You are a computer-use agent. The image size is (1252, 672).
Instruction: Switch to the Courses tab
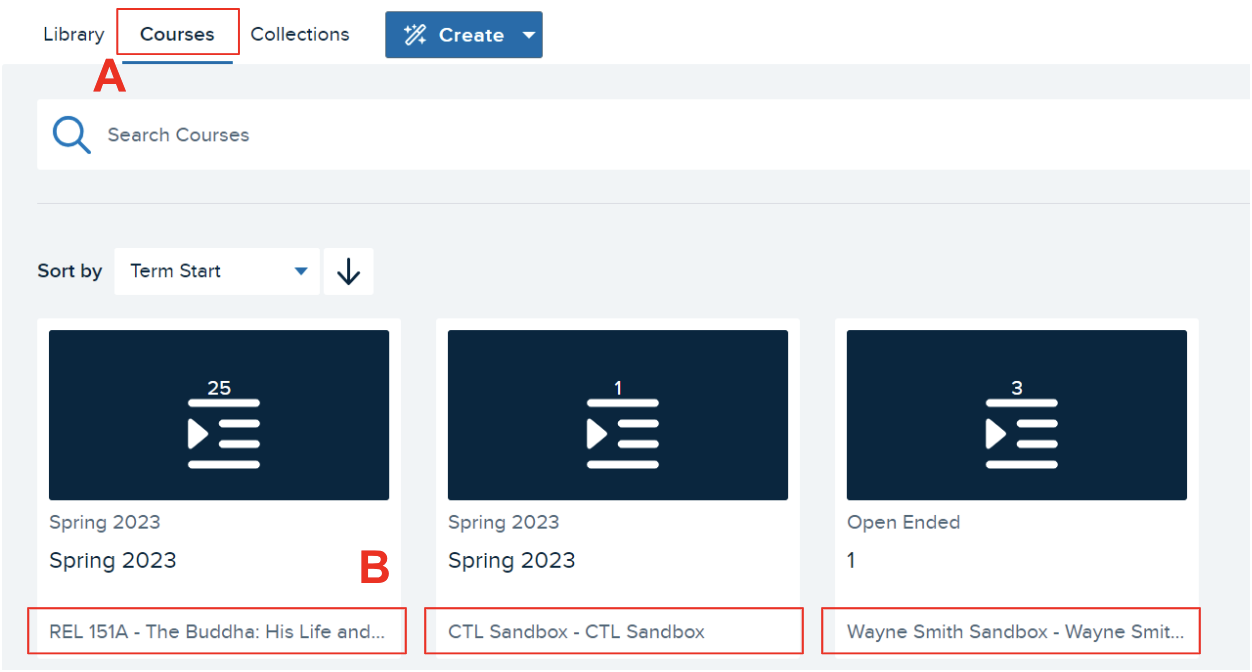(x=177, y=34)
